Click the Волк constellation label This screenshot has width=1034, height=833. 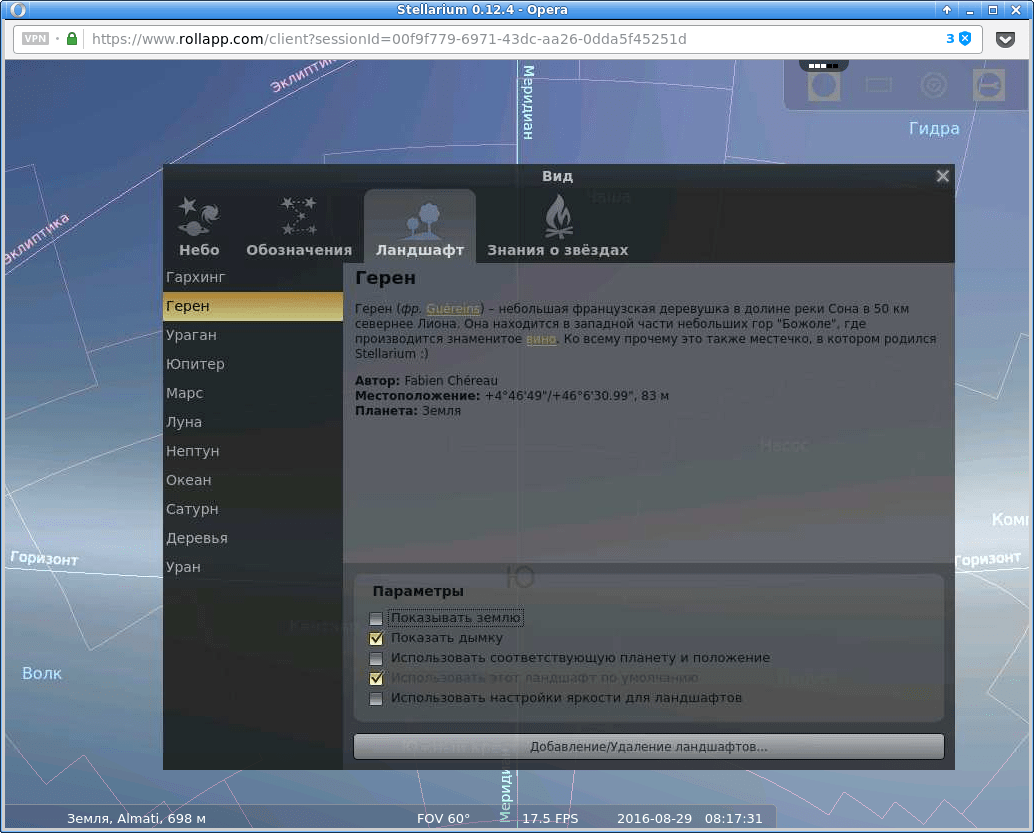pos(42,673)
